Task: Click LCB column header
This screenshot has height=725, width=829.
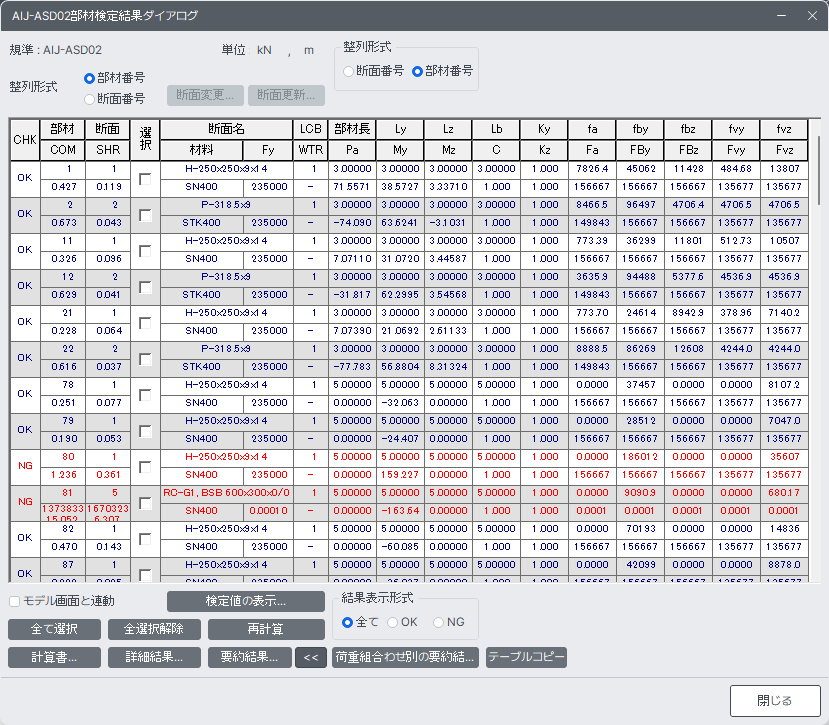Action: coord(310,129)
